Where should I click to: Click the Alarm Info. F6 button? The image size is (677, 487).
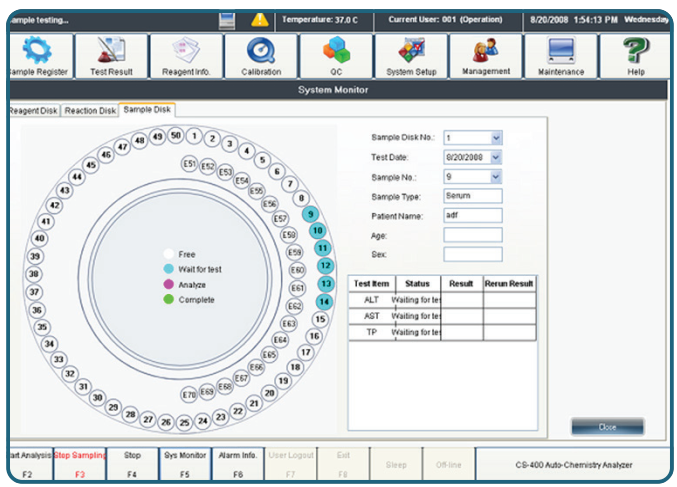(238, 461)
